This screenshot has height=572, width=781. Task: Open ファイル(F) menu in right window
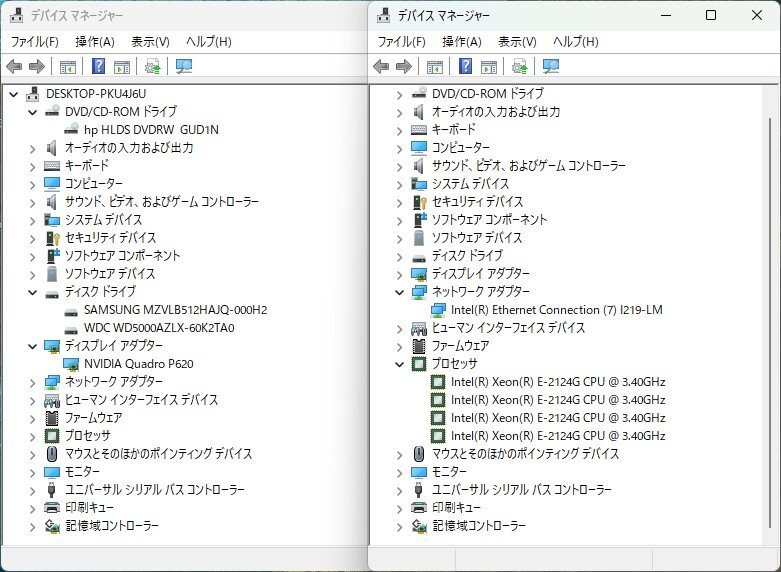[401, 42]
